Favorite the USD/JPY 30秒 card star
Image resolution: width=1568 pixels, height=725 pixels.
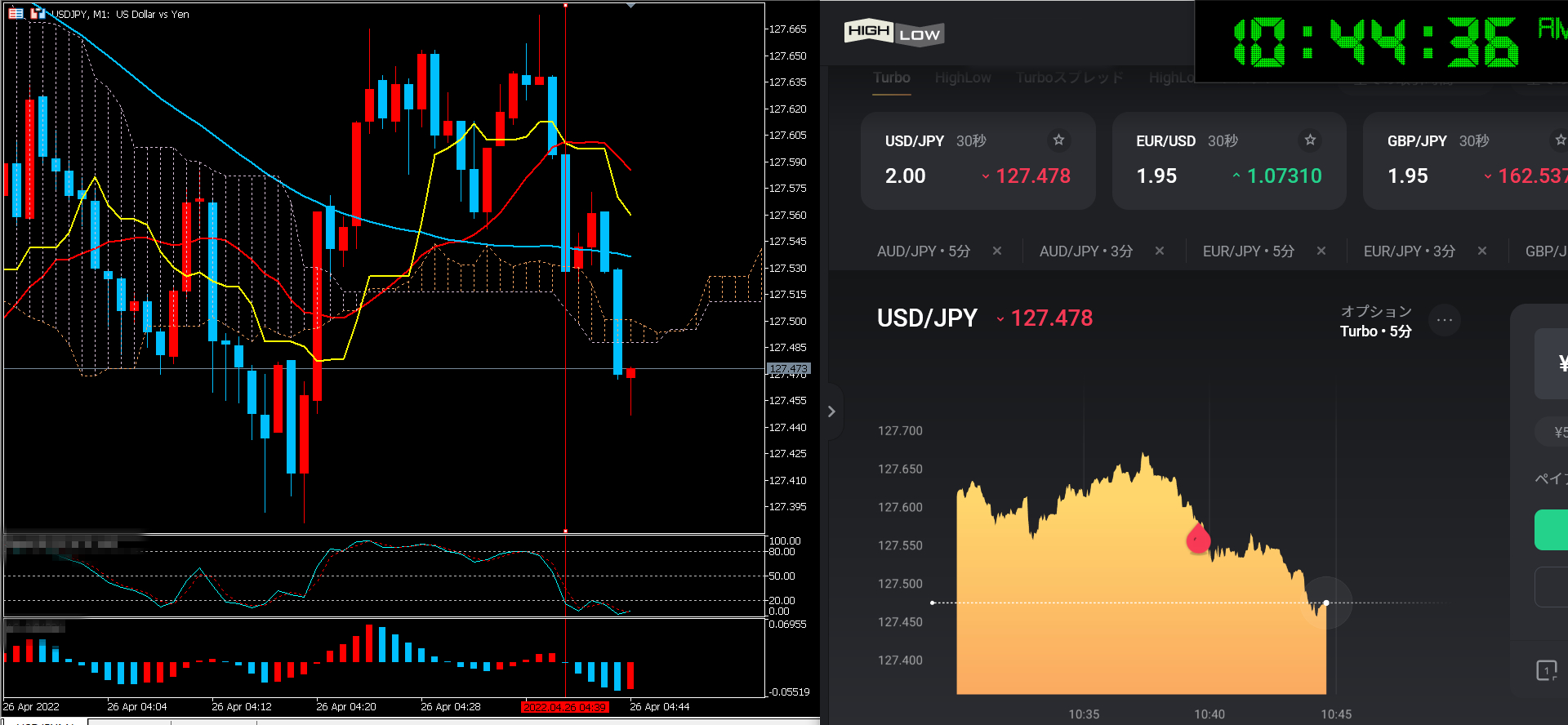[1058, 140]
